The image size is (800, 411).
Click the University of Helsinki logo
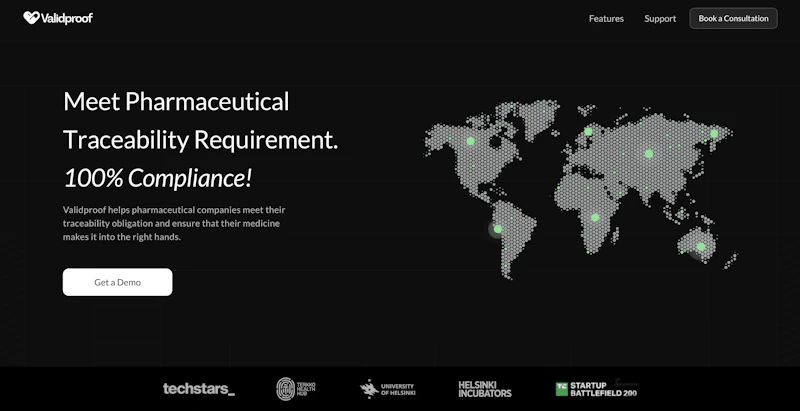(x=387, y=389)
